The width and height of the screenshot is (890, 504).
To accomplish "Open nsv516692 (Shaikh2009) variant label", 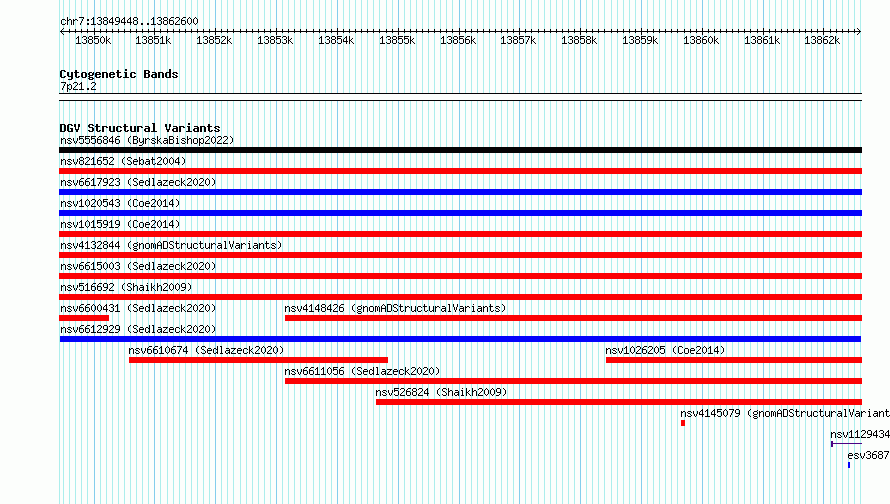I will [126, 287].
